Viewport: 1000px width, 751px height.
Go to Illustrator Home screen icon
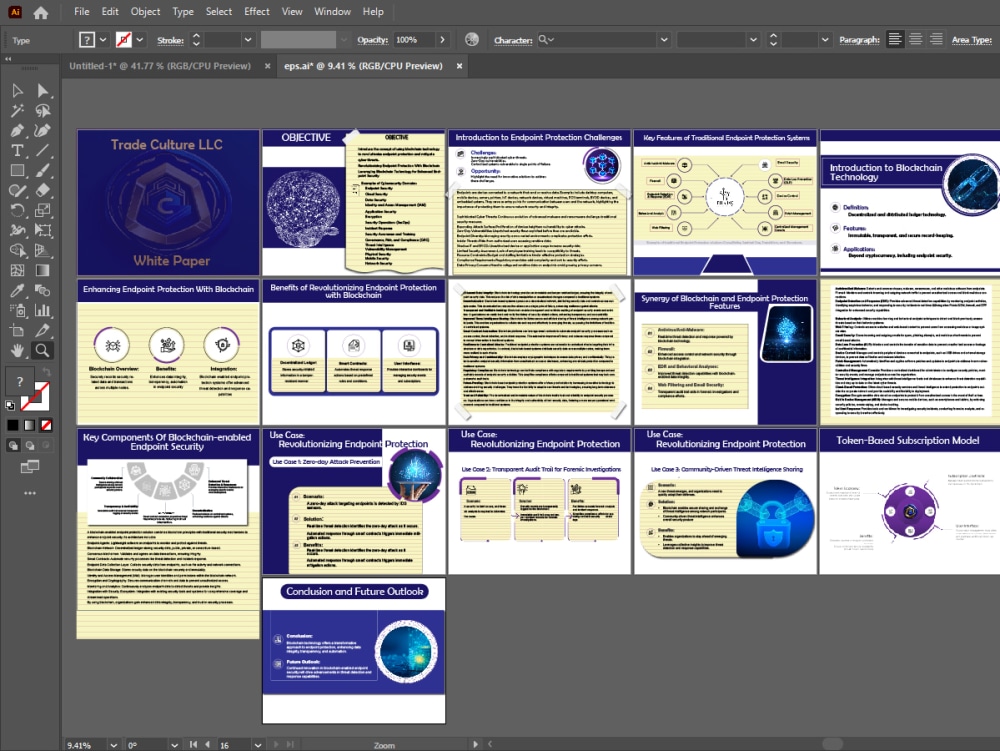coord(41,12)
